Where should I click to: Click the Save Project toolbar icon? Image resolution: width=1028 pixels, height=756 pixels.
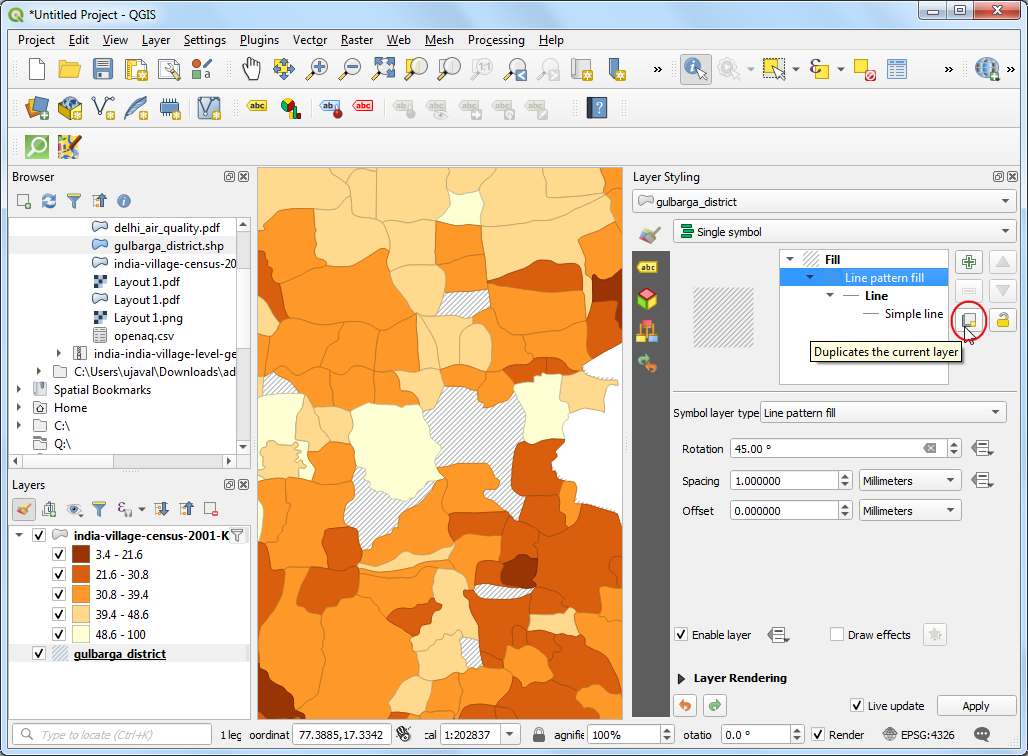(102, 69)
